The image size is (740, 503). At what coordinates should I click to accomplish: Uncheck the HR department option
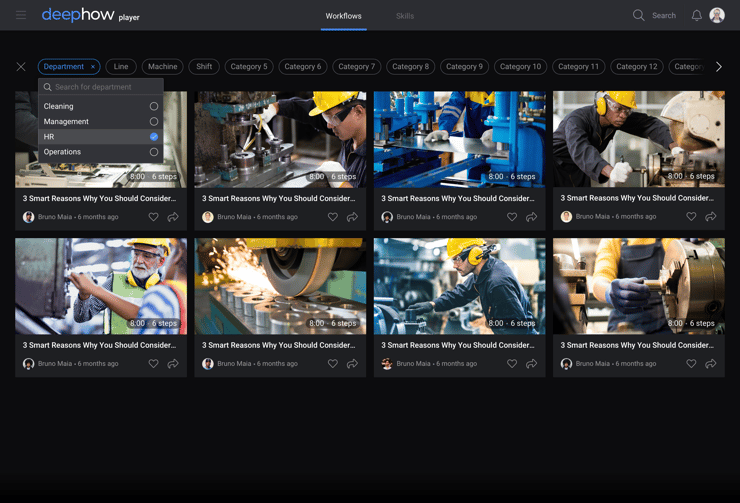154,137
